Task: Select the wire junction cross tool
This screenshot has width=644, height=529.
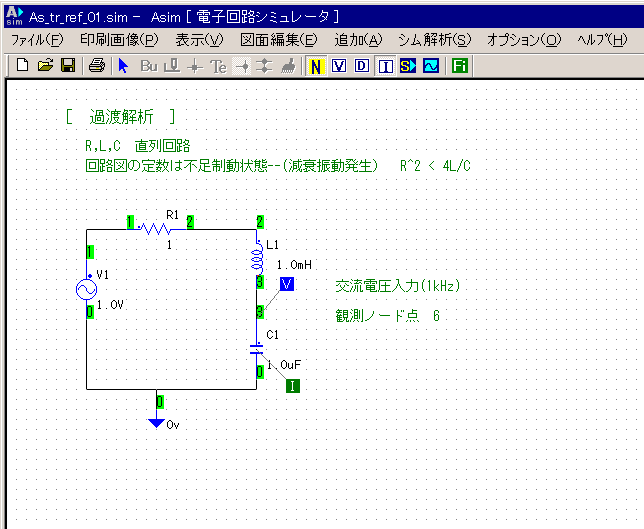Action: tap(195, 66)
